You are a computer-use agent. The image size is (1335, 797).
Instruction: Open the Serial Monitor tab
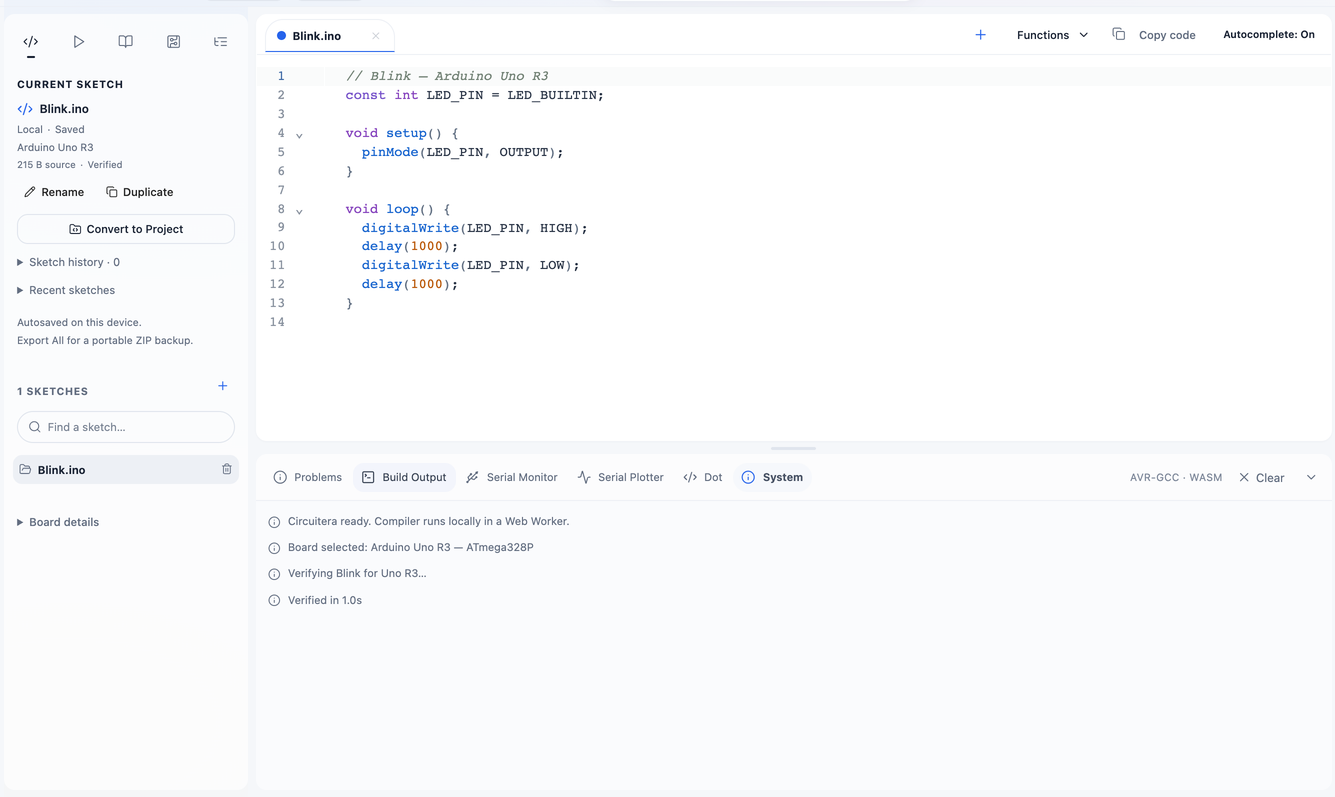tap(512, 478)
